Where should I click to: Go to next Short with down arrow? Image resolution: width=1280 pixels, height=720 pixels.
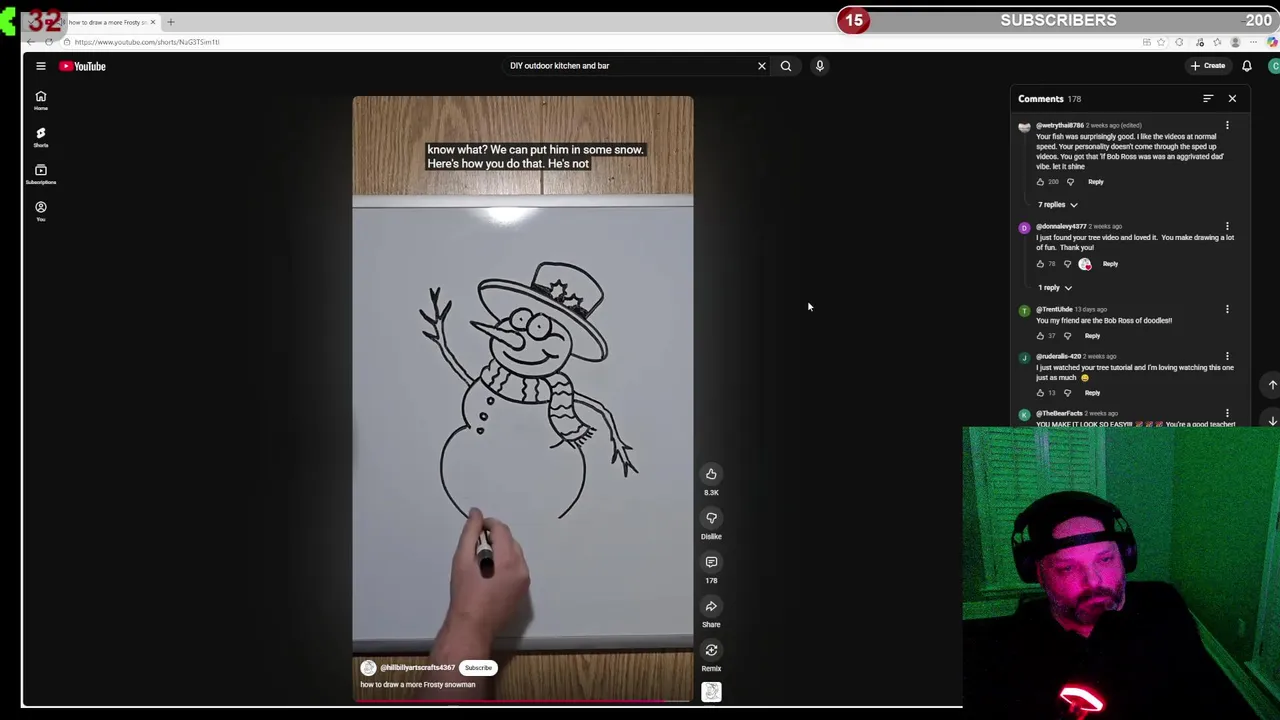pyautogui.click(x=1272, y=421)
